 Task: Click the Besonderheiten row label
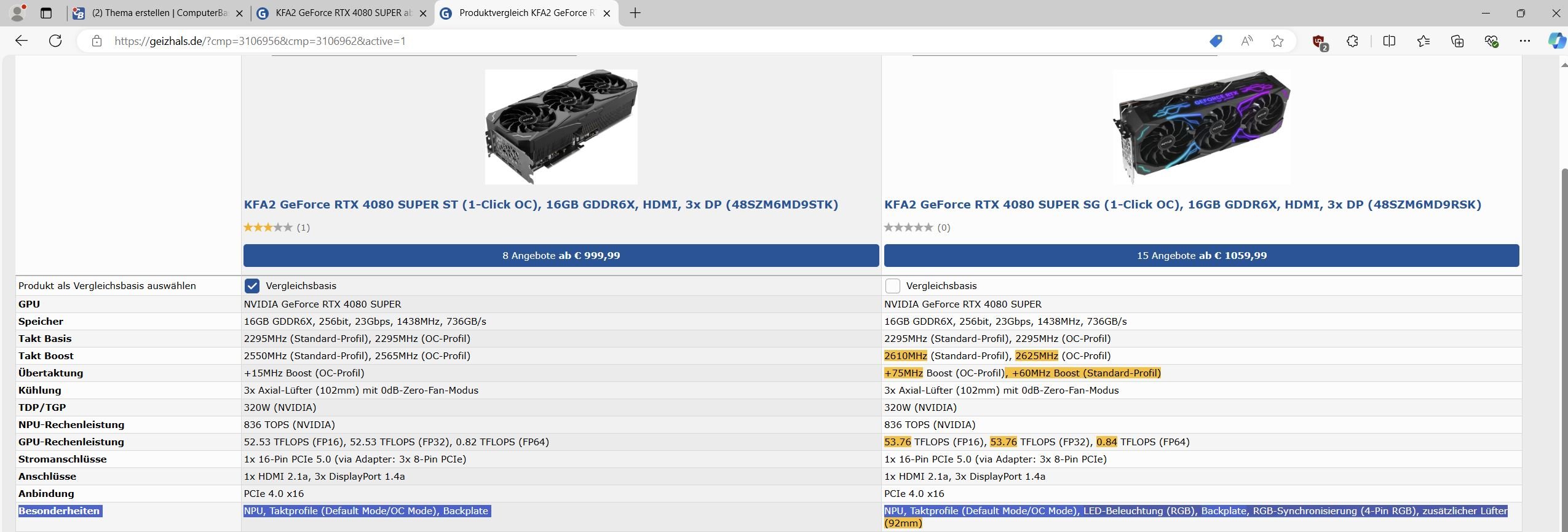click(x=60, y=511)
